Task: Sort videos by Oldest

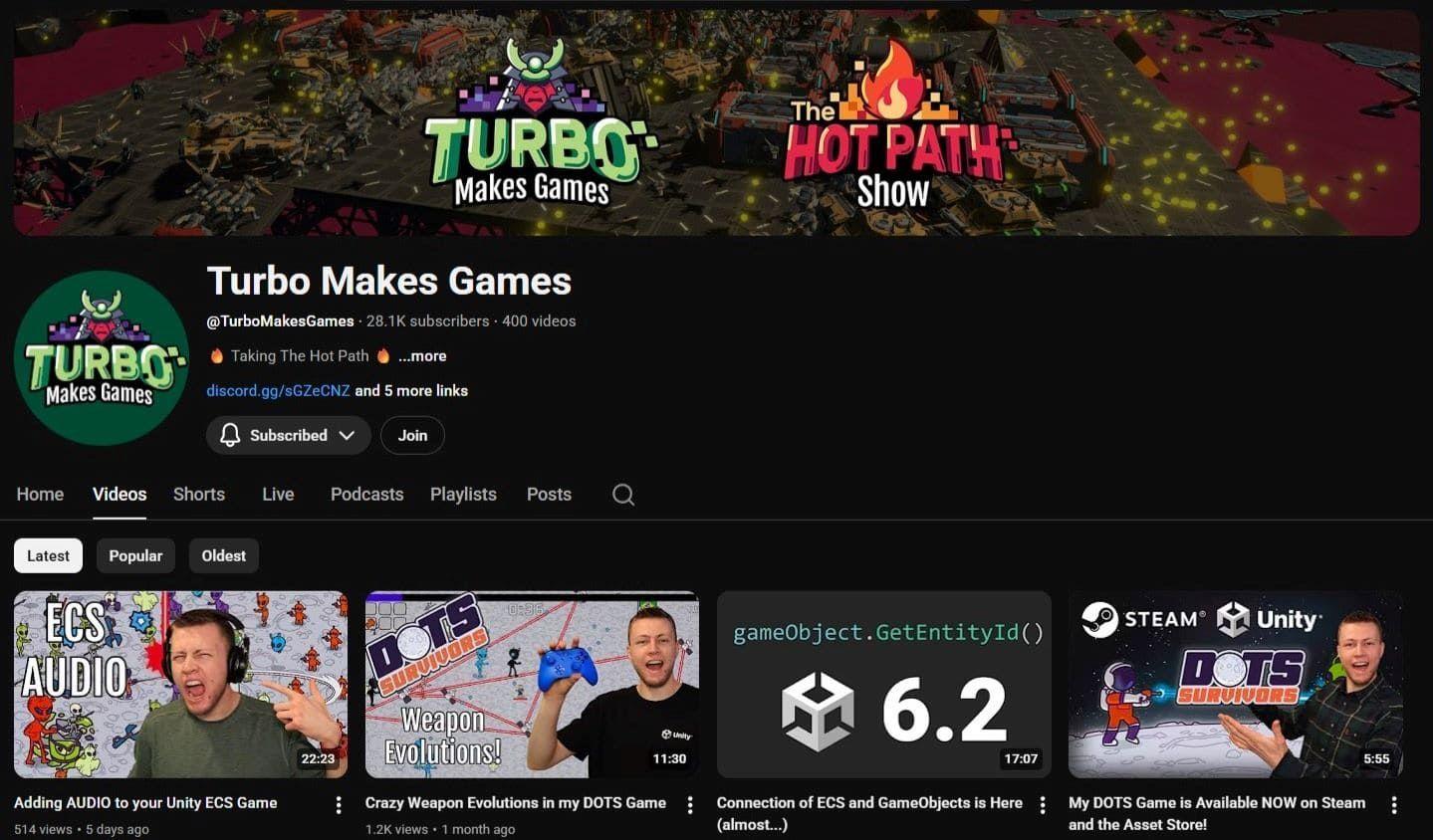Action: point(223,555)
